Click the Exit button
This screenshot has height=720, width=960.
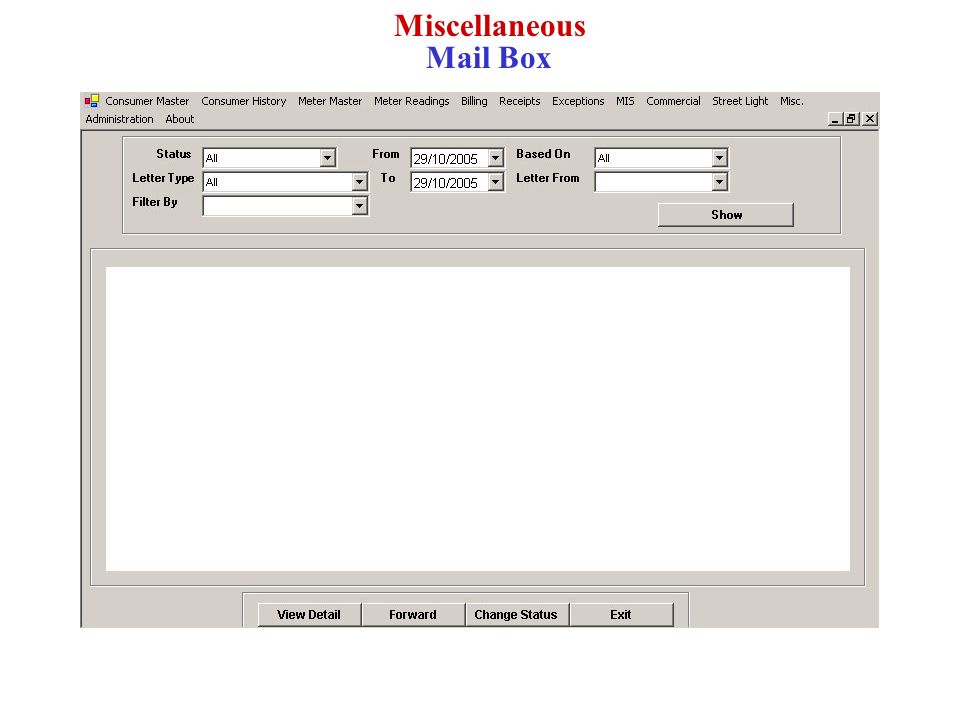tap(621, 615)
